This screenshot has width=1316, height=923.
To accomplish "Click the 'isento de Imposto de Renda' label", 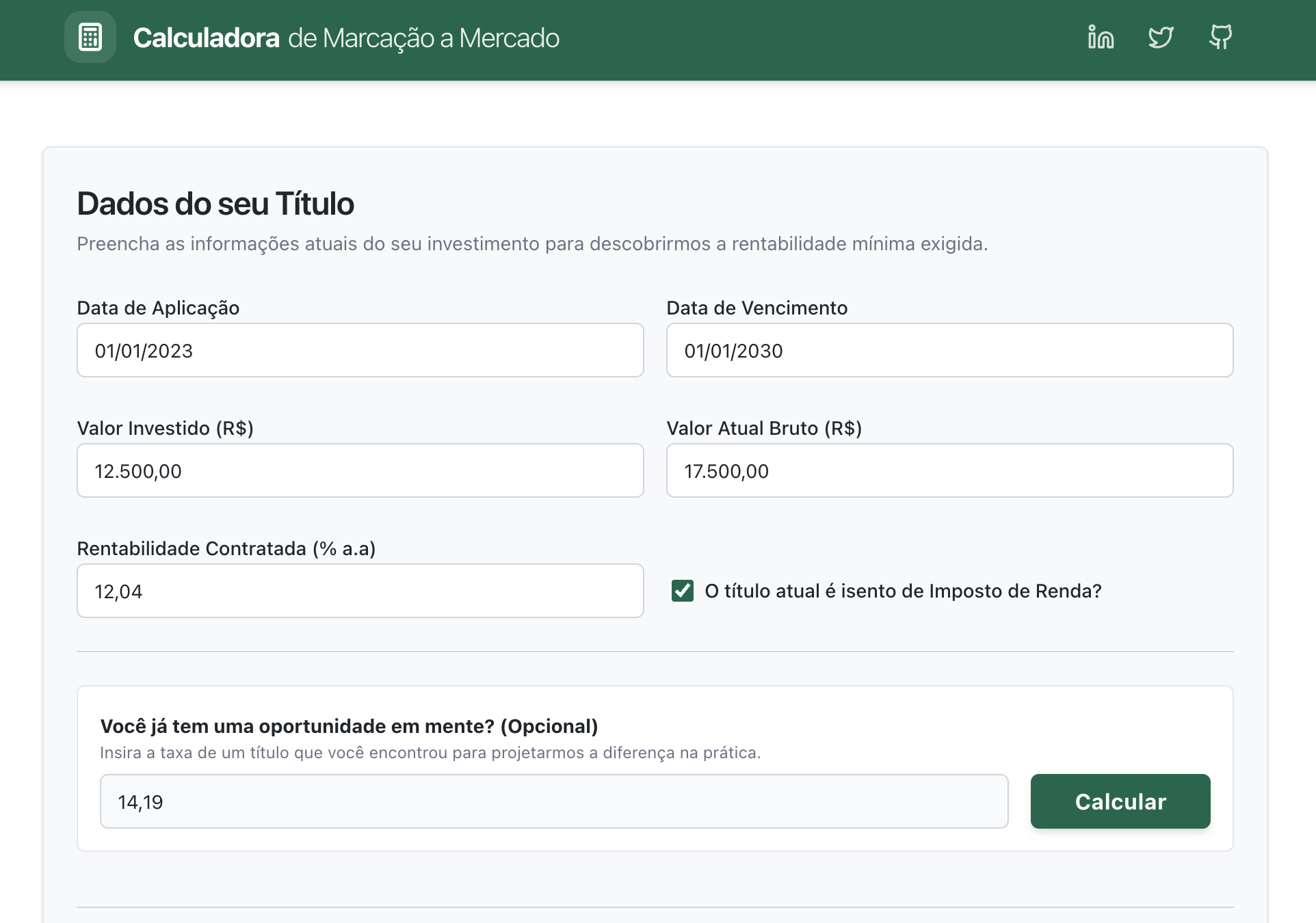I will [x=903, y=591].
